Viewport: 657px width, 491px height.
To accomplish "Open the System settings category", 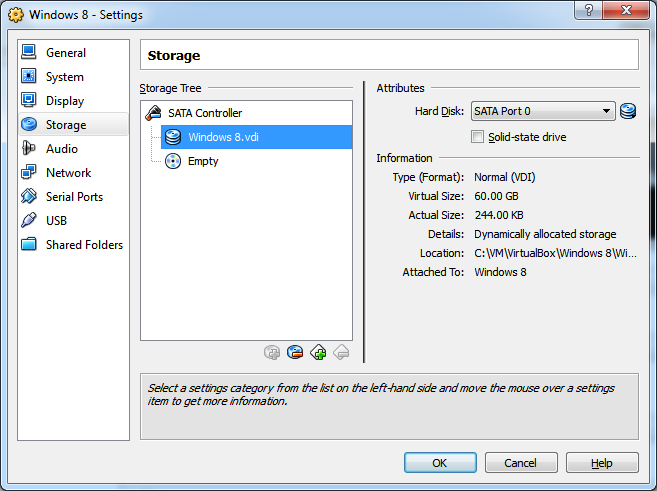I will point(65,77).
